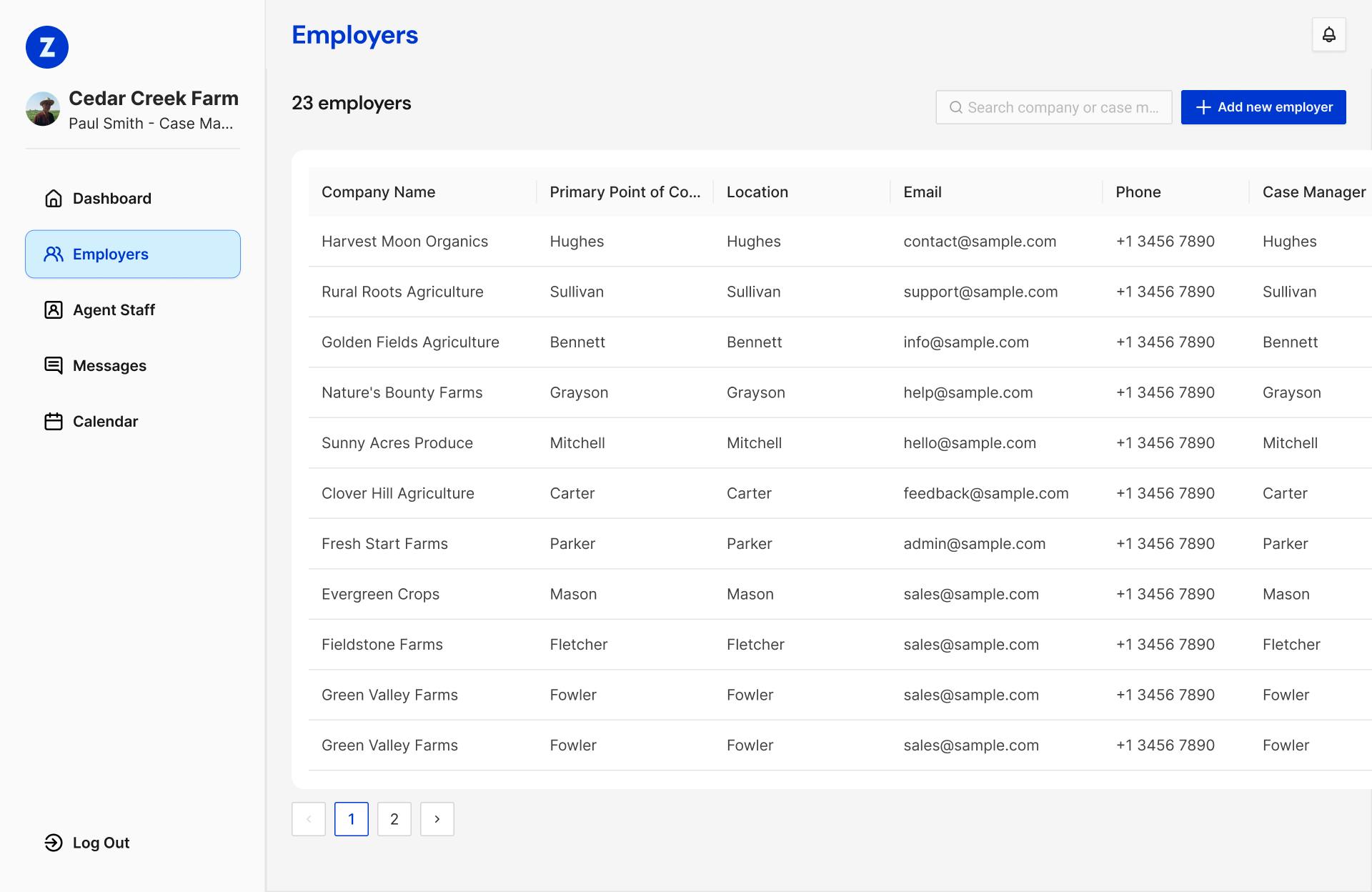Click the previous page arrow
The height and width of the screenshot is (892, 1372).
(309, 819)
